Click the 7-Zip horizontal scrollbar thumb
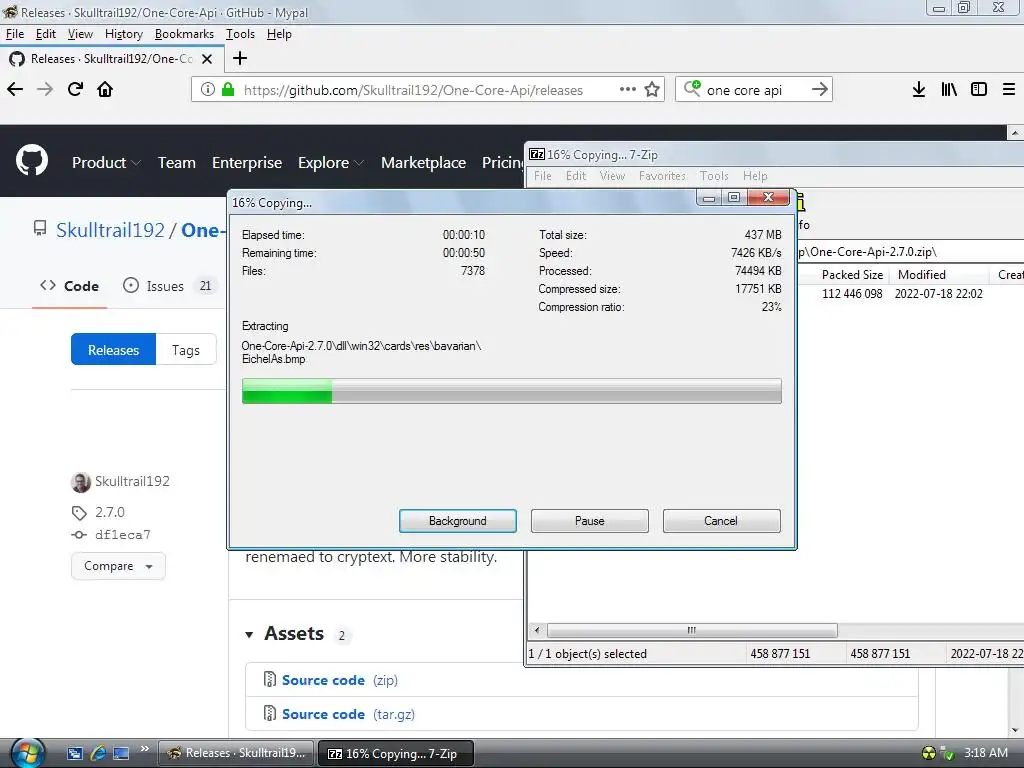 692,630
